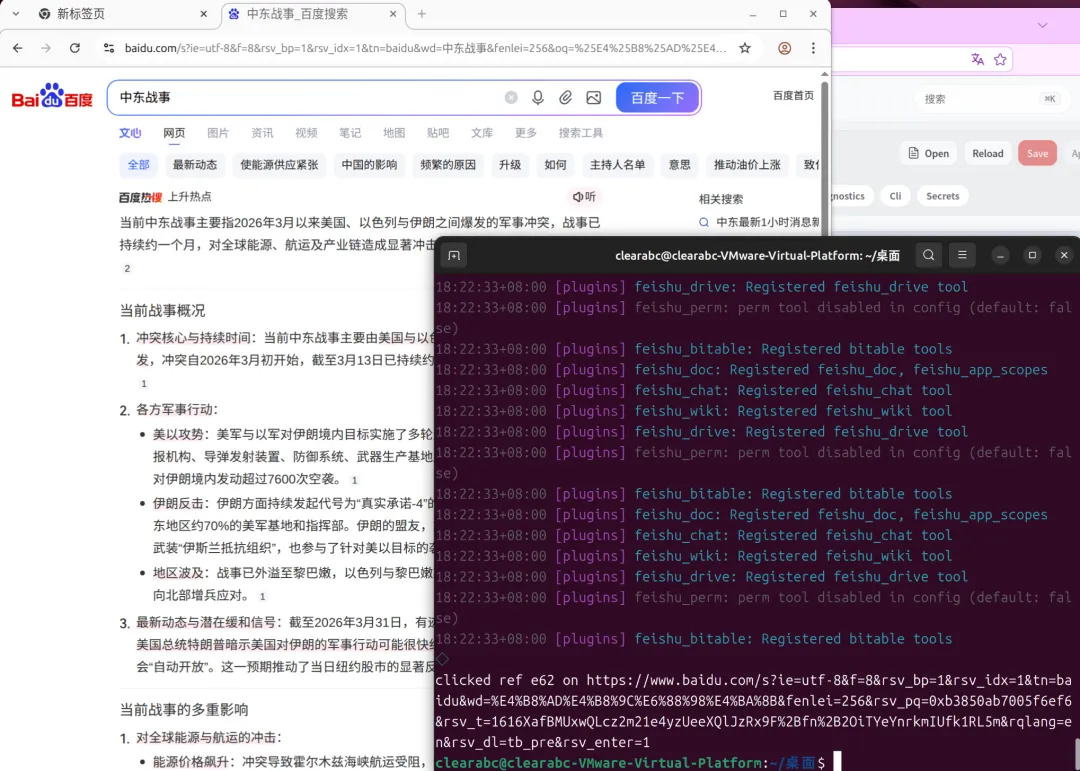The image size is (1080, 771).
Task: Select the 全部 filter chip
Action: point(138,165)
